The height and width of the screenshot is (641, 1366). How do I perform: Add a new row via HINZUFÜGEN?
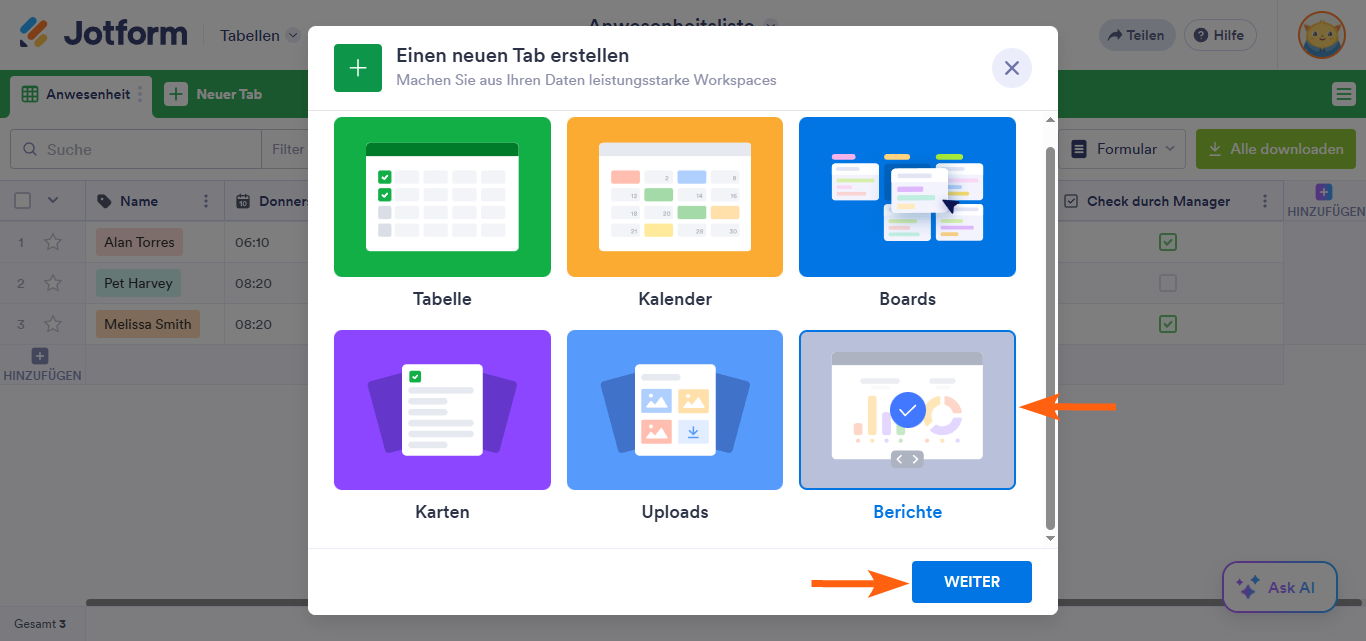tap(39, 355)
